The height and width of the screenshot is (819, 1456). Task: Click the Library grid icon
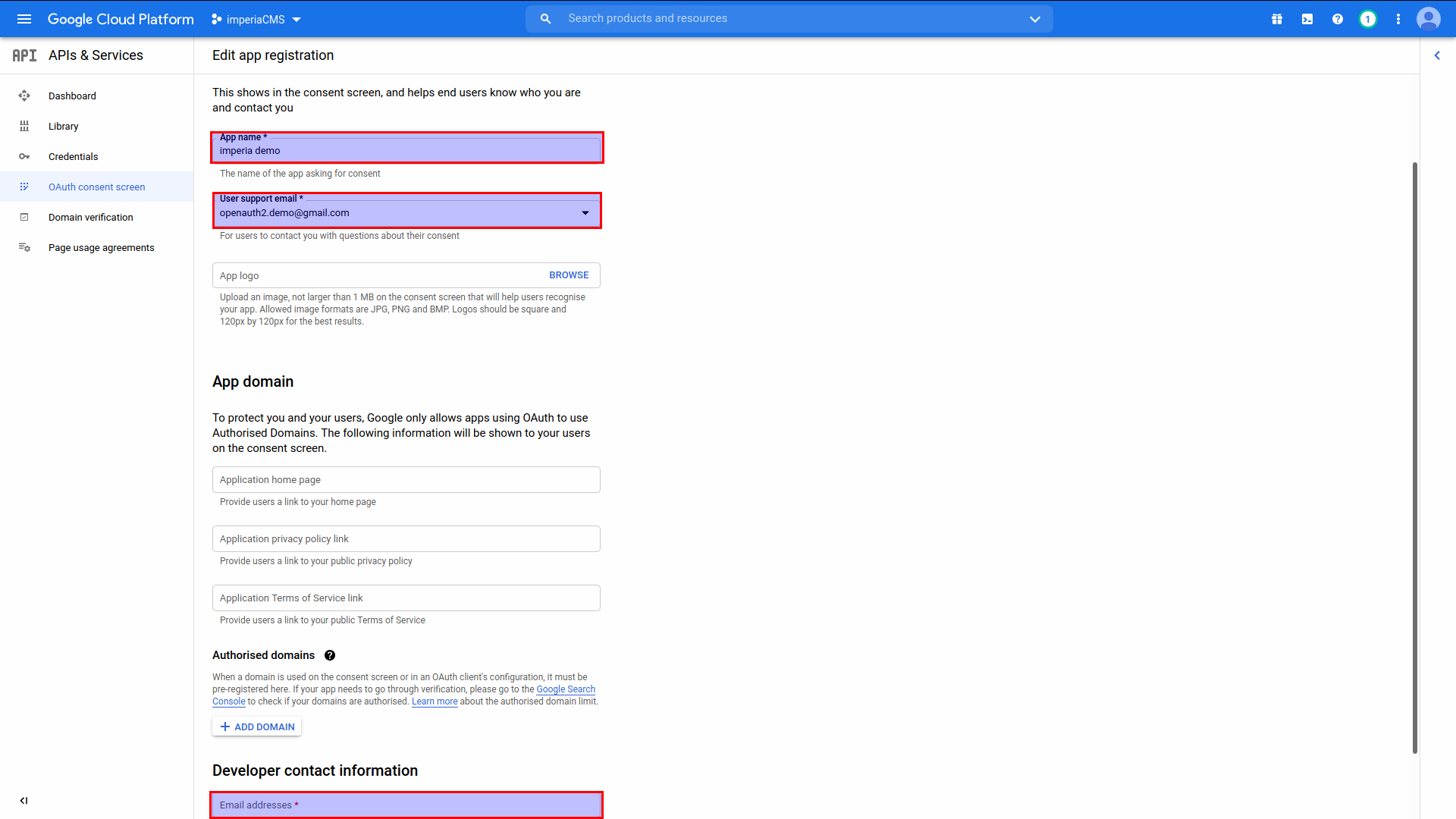click(x=24, y=126)
